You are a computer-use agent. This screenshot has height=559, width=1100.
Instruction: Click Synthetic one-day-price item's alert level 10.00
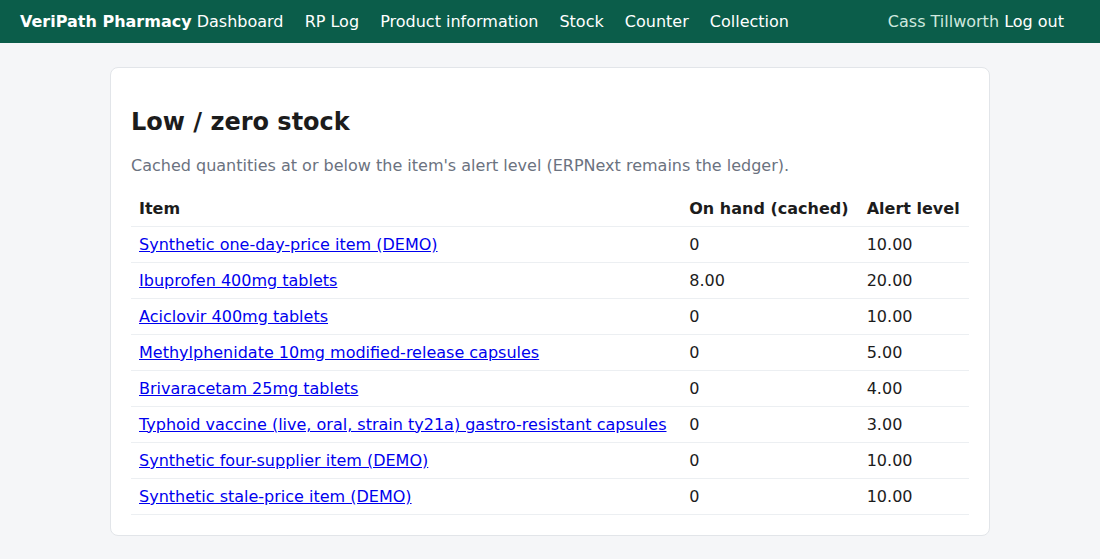tap(889, 244)
